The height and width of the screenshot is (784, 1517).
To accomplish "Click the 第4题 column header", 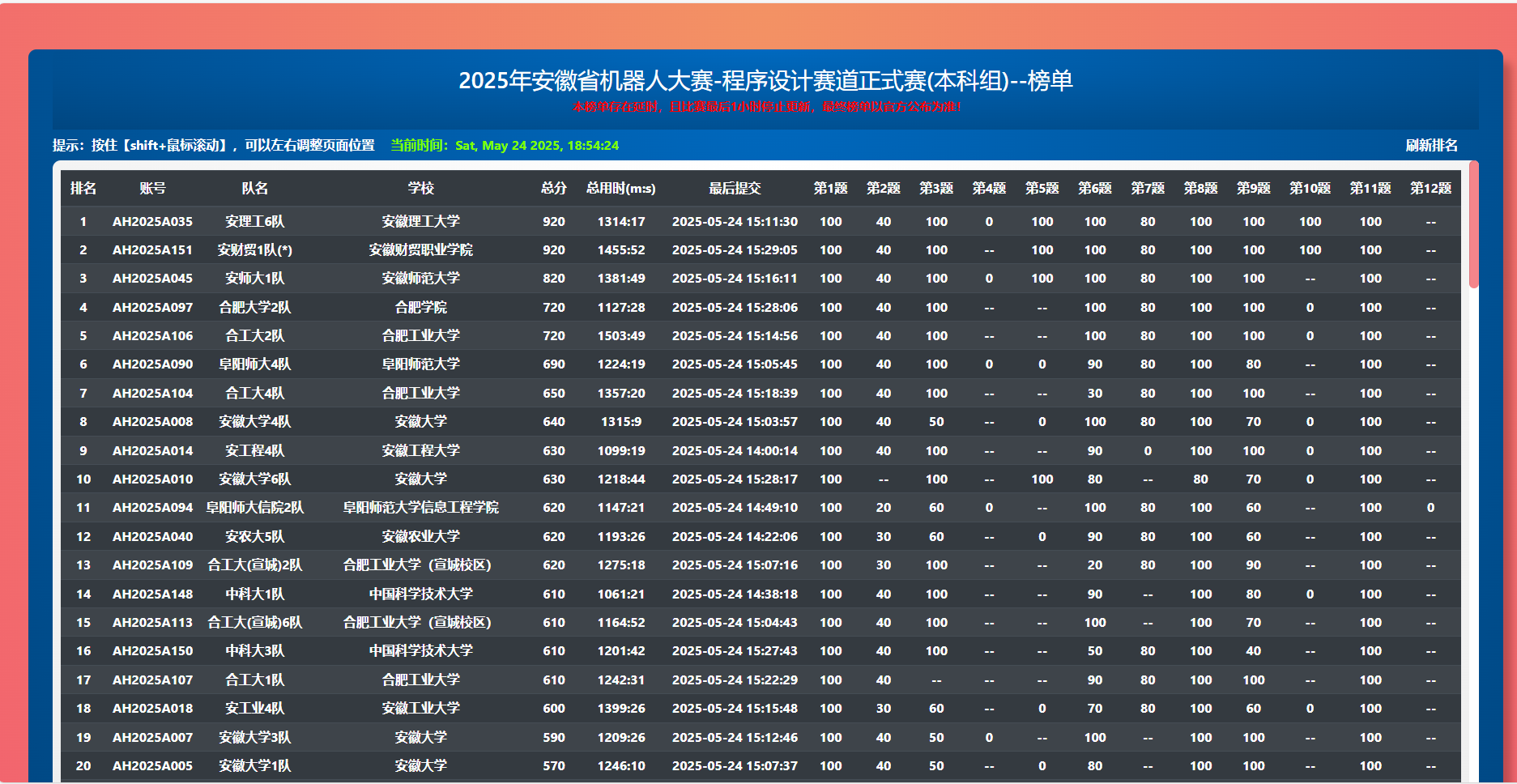I will pyautogui.click(x=989, y=188).
